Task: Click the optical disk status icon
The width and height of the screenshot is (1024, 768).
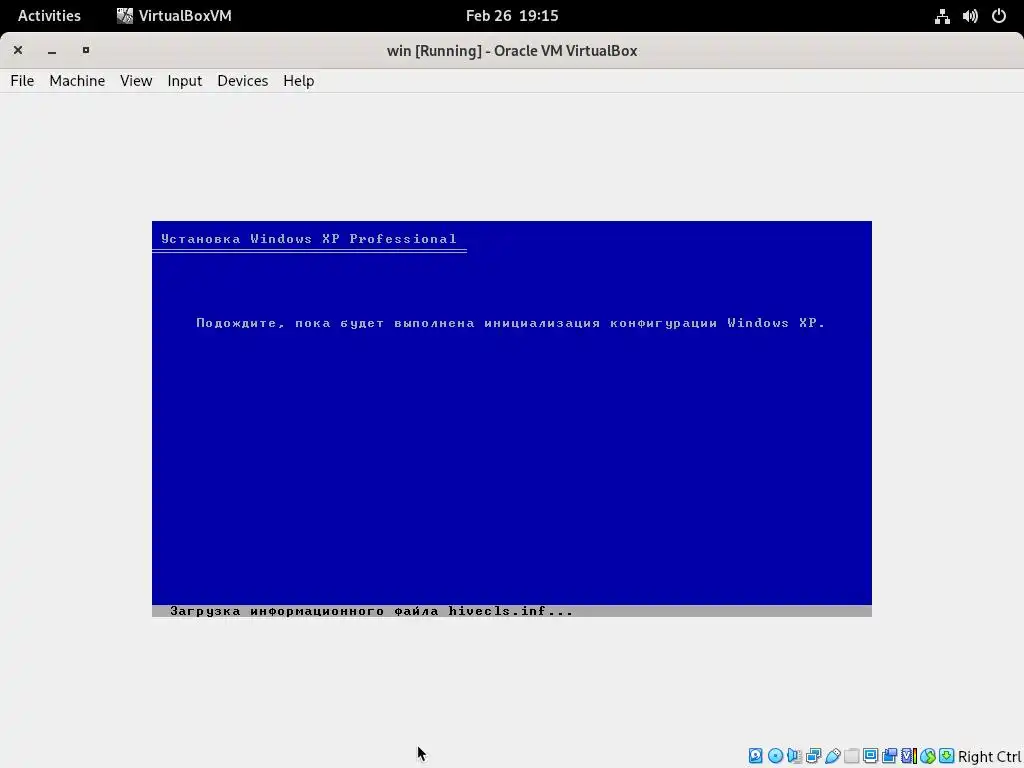Action: [776, 756]
